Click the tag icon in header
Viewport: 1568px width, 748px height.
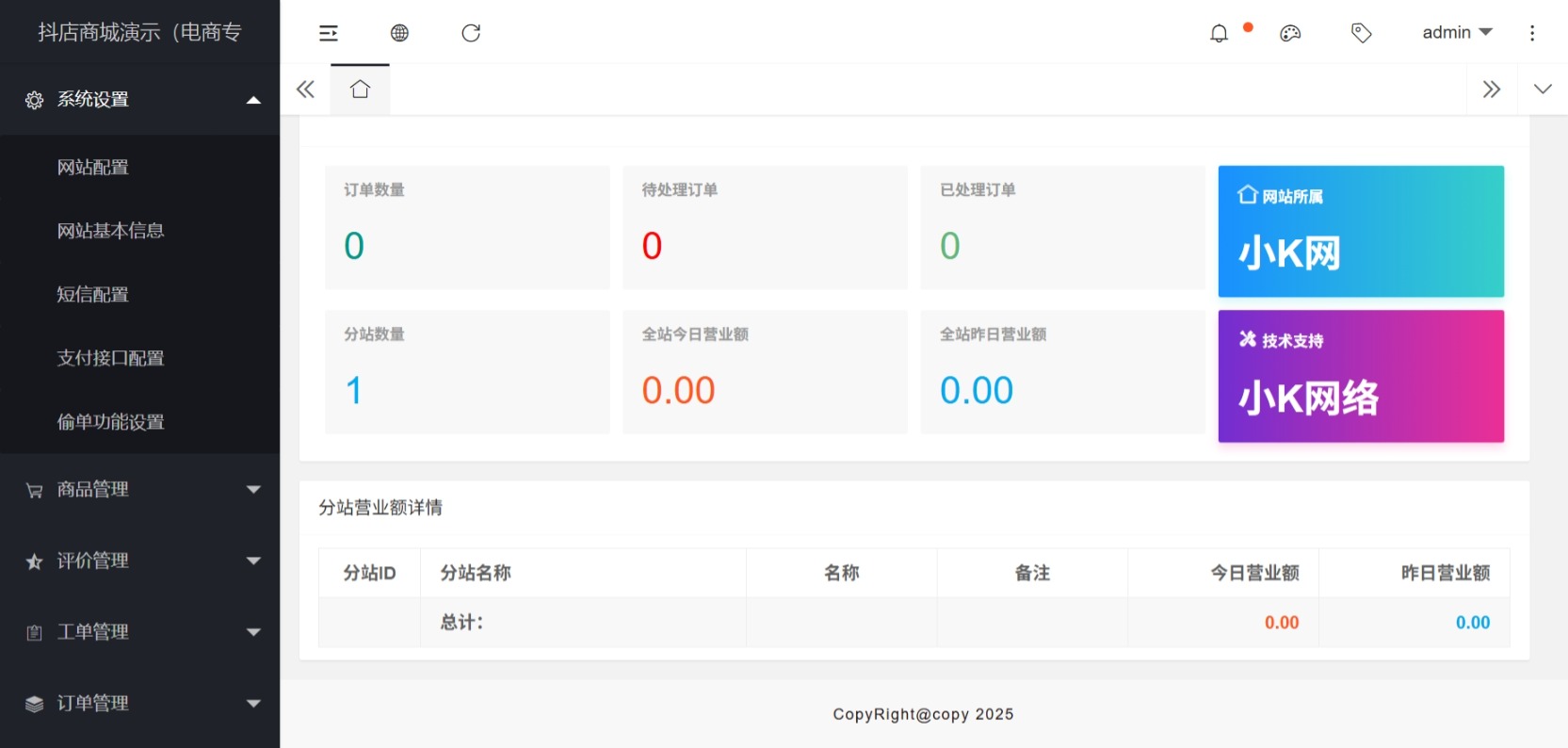tap(1361, 33)
